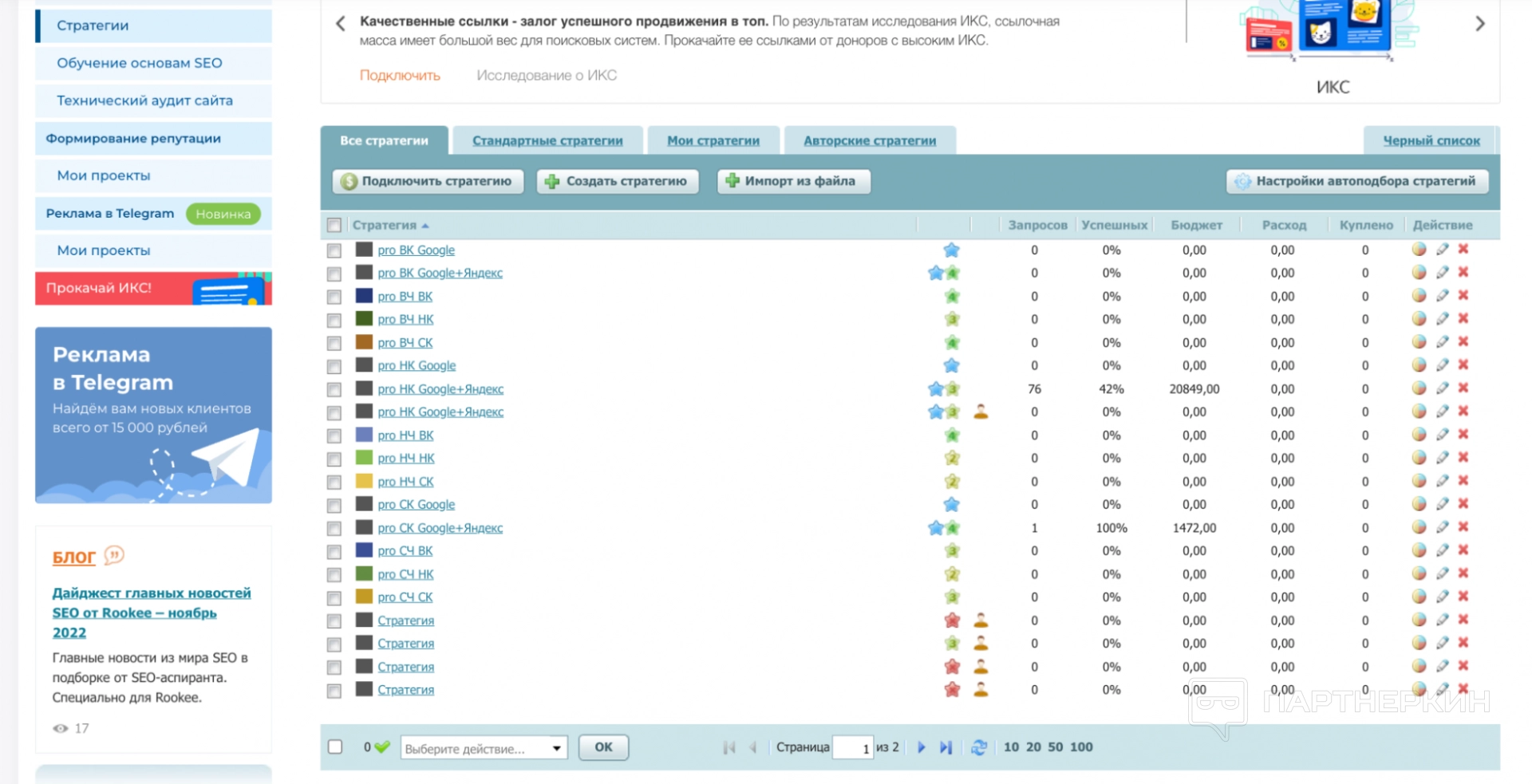Click the pencil icon in the pro ВЧ НК row
This screenshot has height=784, width=1532.
[1442, 318]
